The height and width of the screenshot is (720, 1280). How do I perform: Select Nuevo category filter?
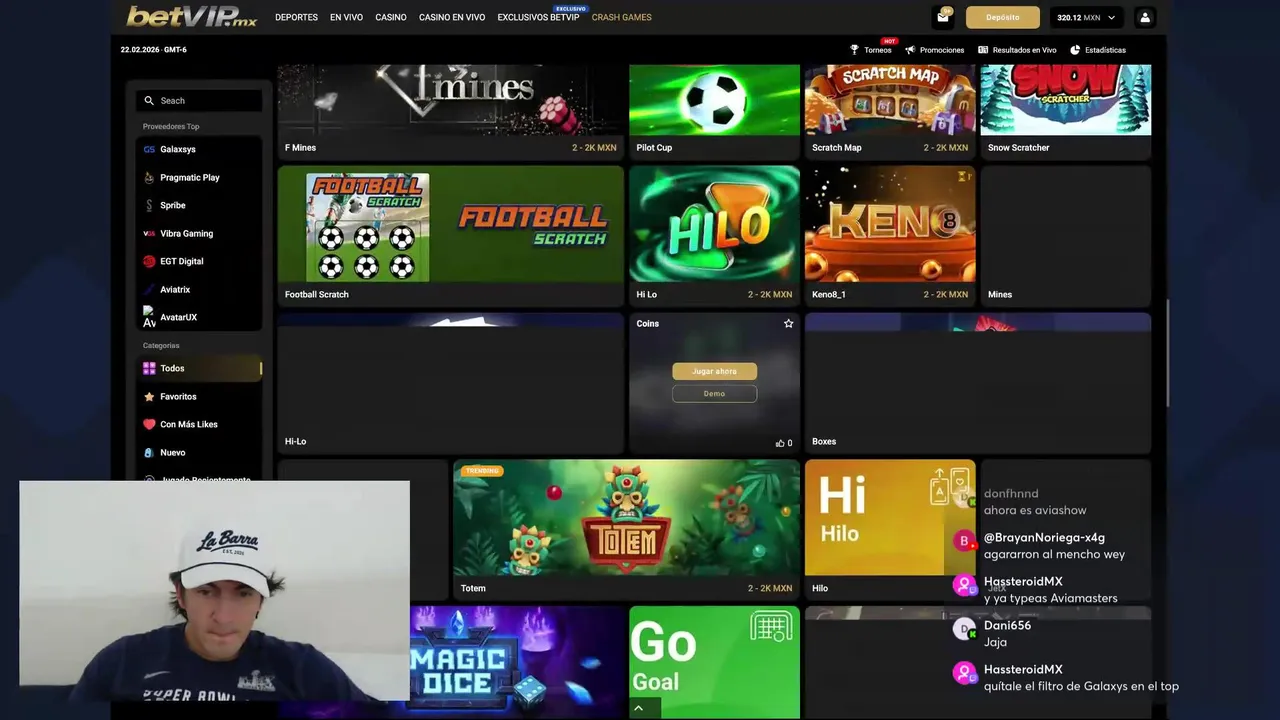[x=199, y=452]
